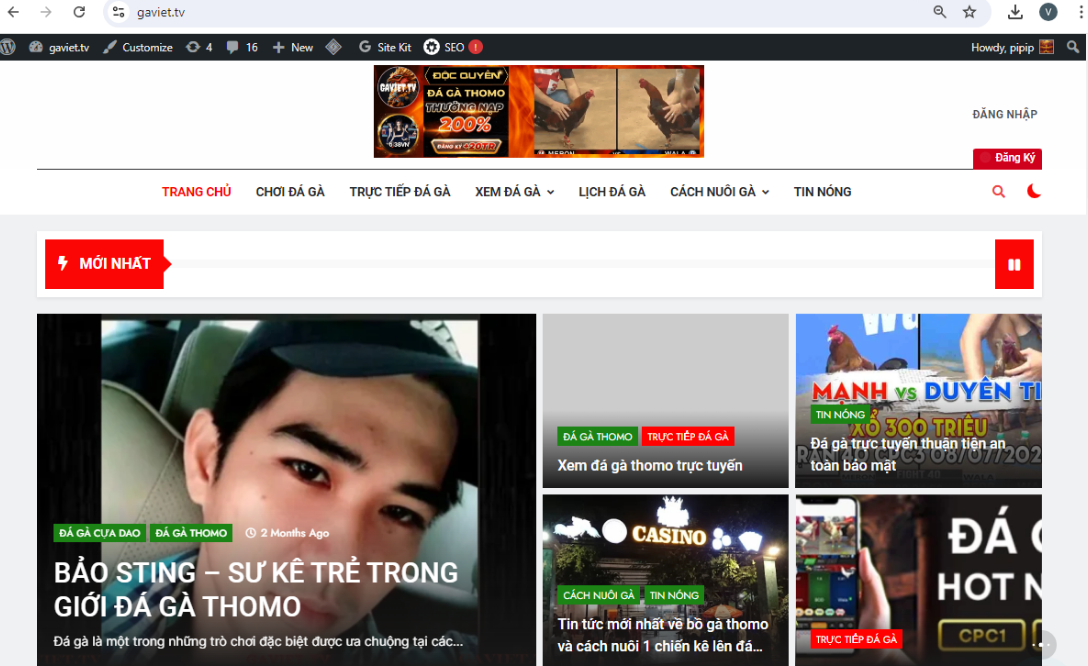Click the diamond icon in admin bar

pyautogui.click(x=334, y=47)
